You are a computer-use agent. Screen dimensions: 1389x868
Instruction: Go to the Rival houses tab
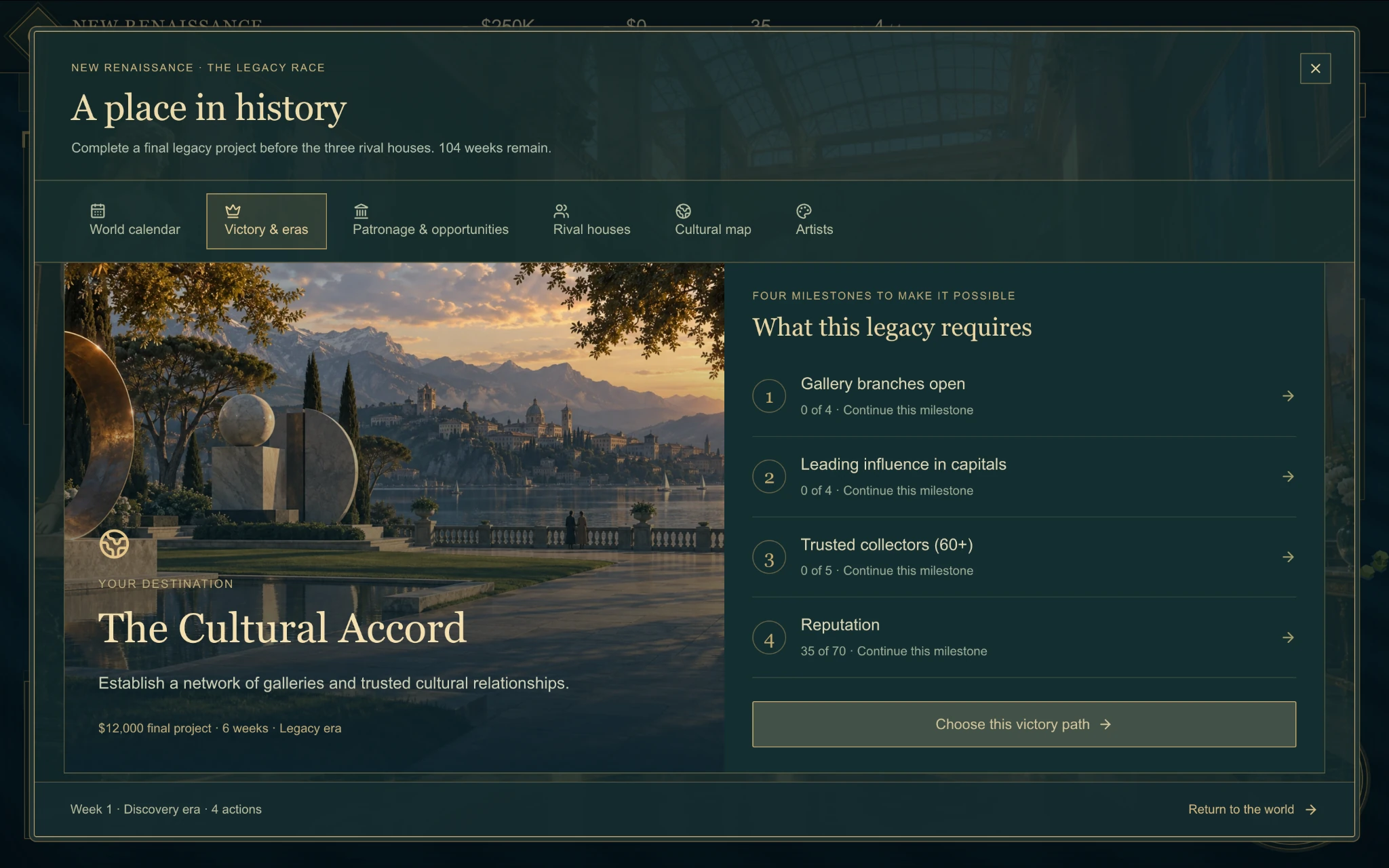click(x=591, y=221)
